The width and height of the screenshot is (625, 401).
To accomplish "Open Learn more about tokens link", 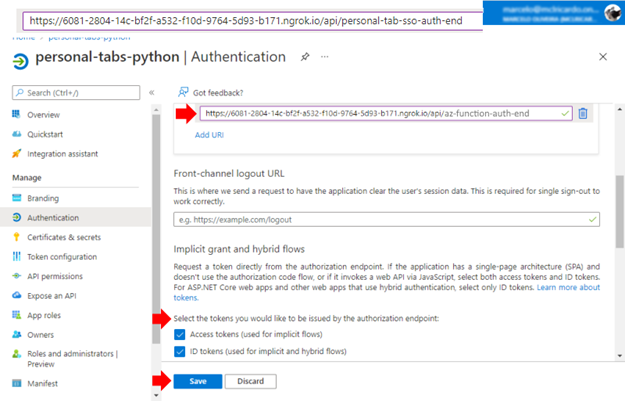I will click(x=568, y=287).
